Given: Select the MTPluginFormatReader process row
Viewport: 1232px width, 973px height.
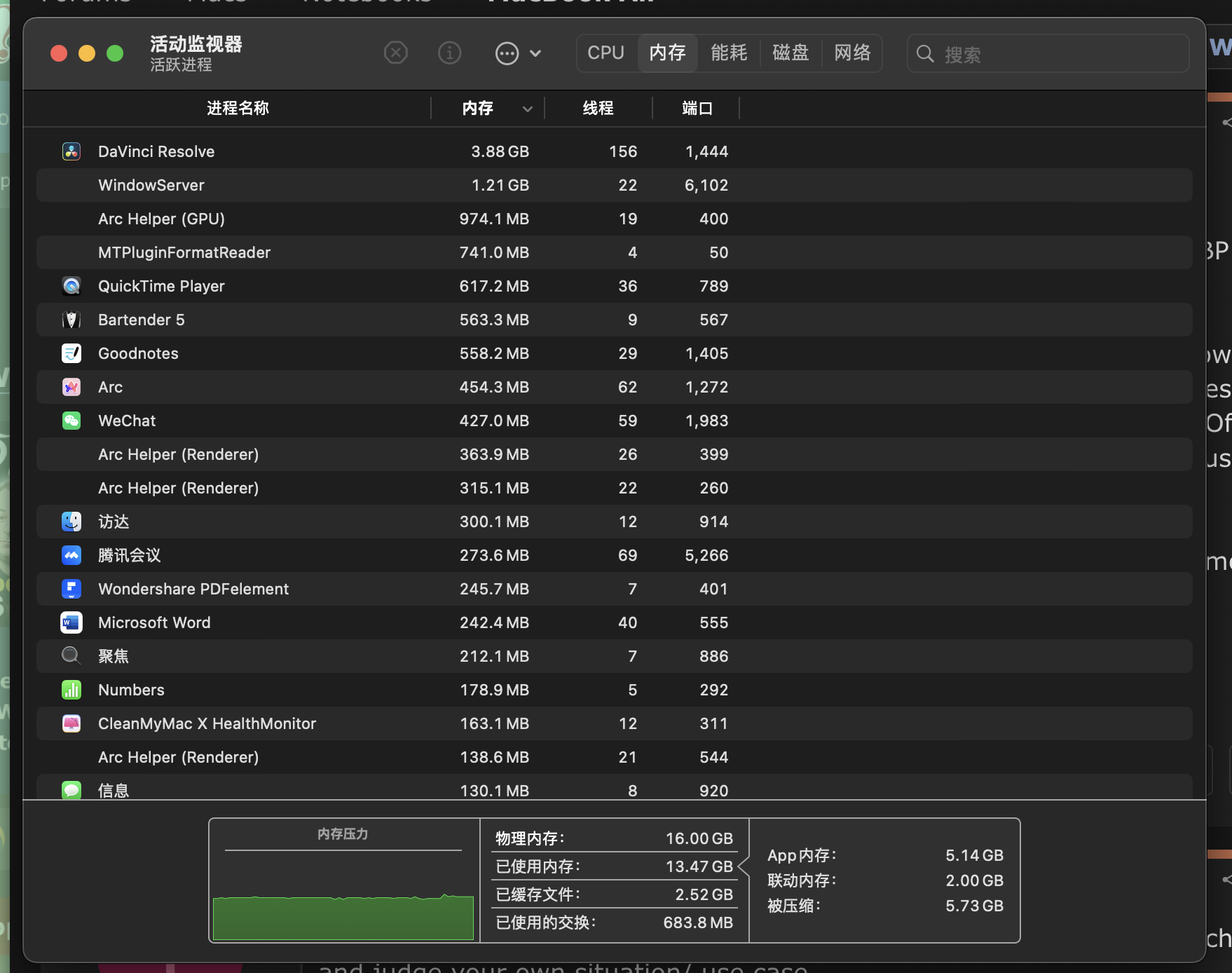Looking at the screenshot, I should (615, 252).
